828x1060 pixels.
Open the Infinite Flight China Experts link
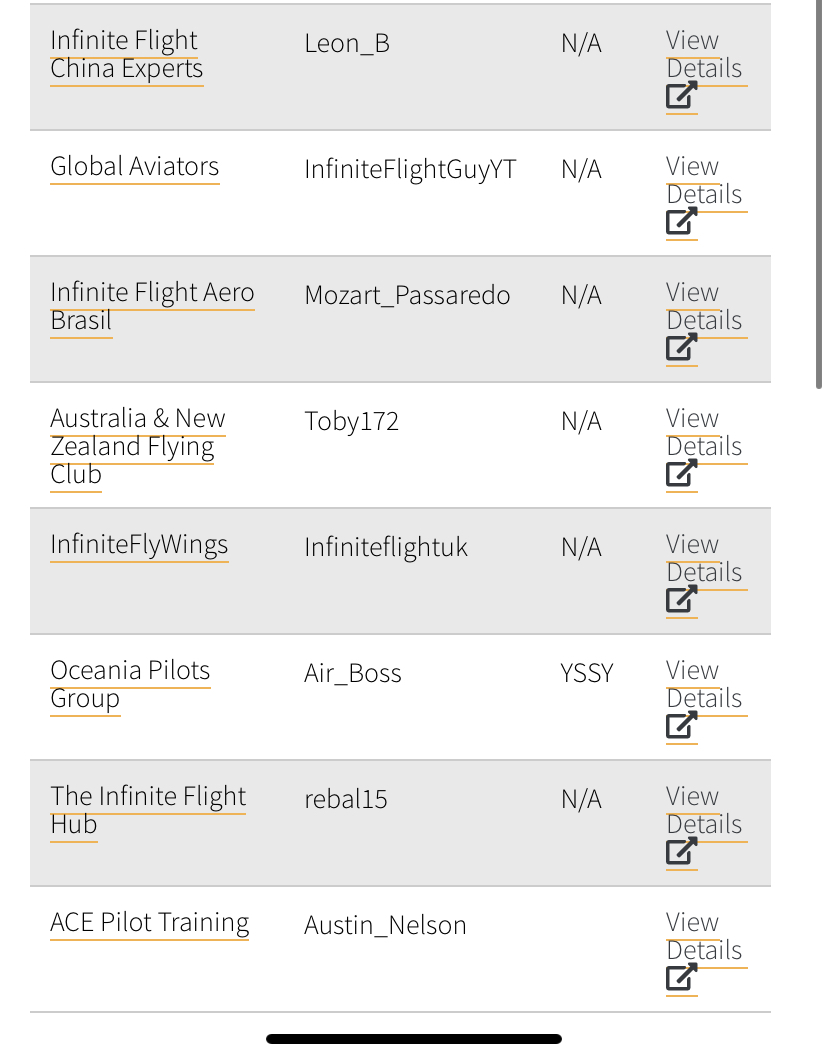(x=125, y=55)
